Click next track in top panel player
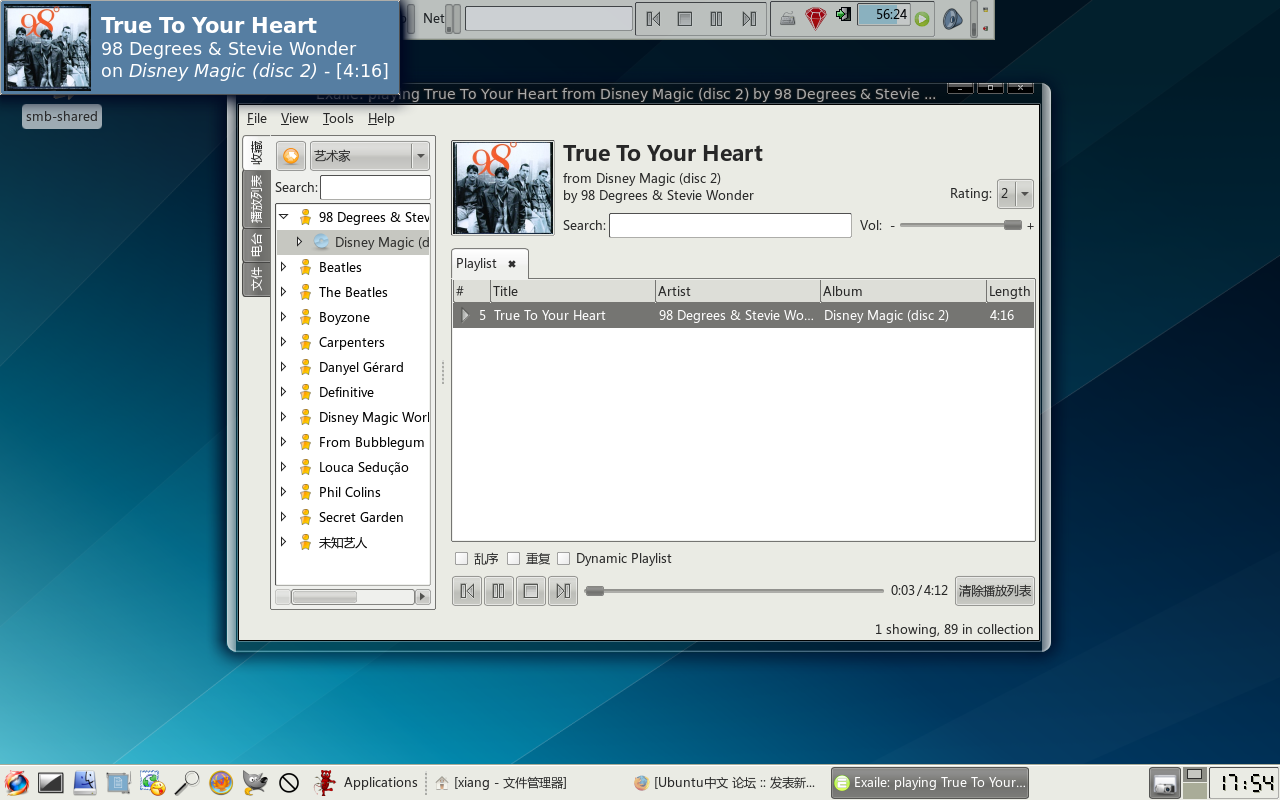Viewport: 1280px width, 800px height. (x=749, y=18)
